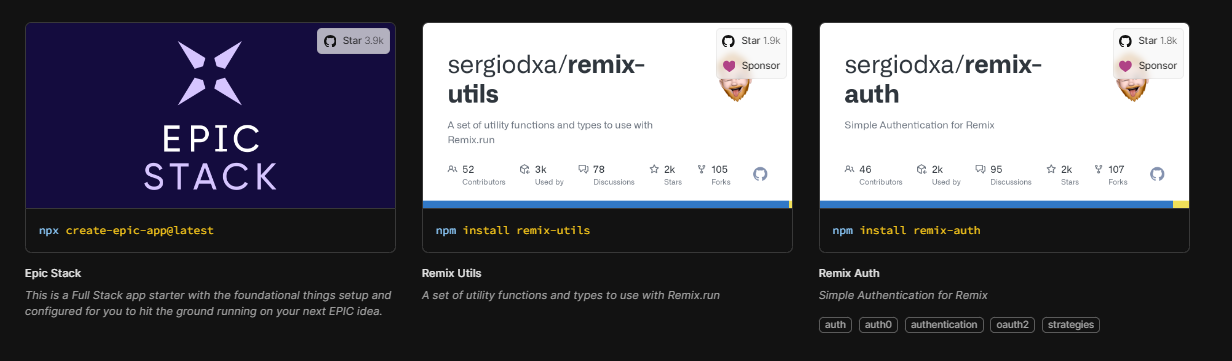Click the GitHub icon on remix-utils Star button
Viewport: 1232px width, 361px height.
727,41
